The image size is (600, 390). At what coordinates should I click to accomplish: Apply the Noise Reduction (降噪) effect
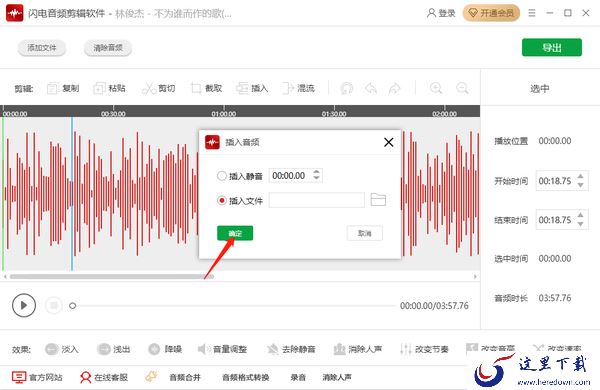click(154, 349)
